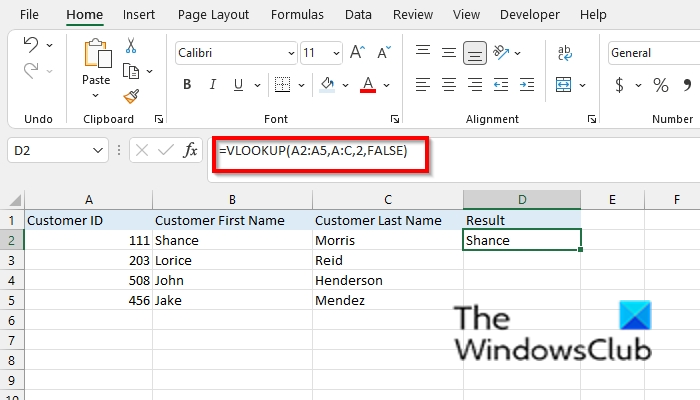Viewport: 700px width, 400px height.
Task: Apply Fill Color with the paint bucket
Action: coord(327,84)
